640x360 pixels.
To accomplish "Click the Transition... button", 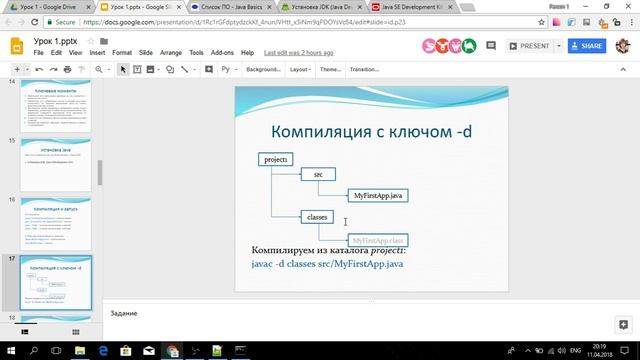I will pyautogui.click(x=364, y=69).
